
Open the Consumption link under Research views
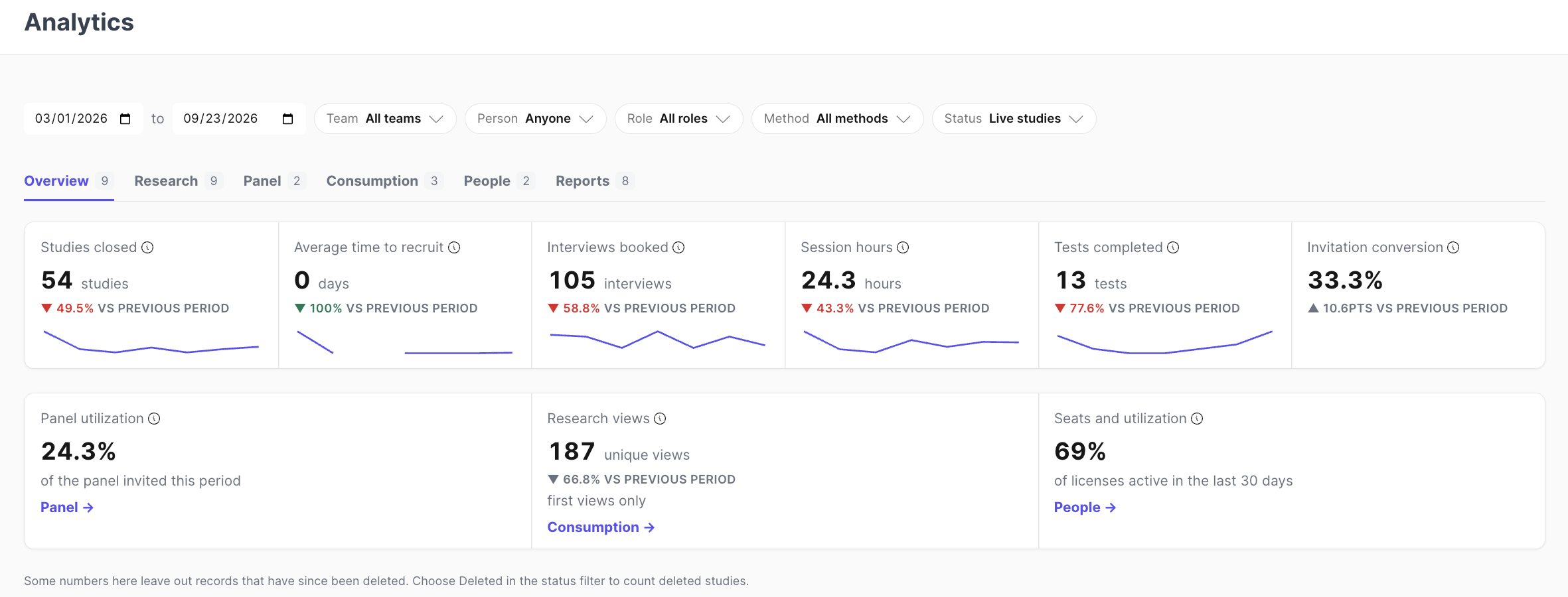601,527
